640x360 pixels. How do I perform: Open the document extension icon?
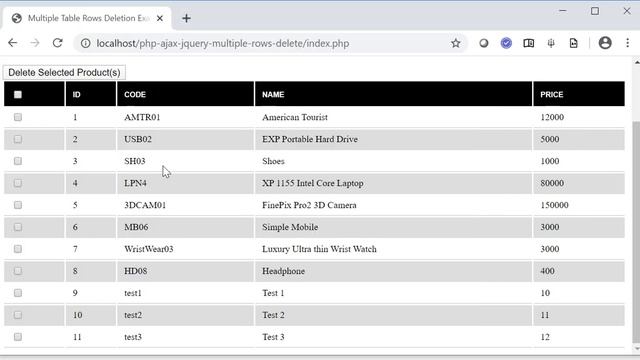tap(573, 43)
